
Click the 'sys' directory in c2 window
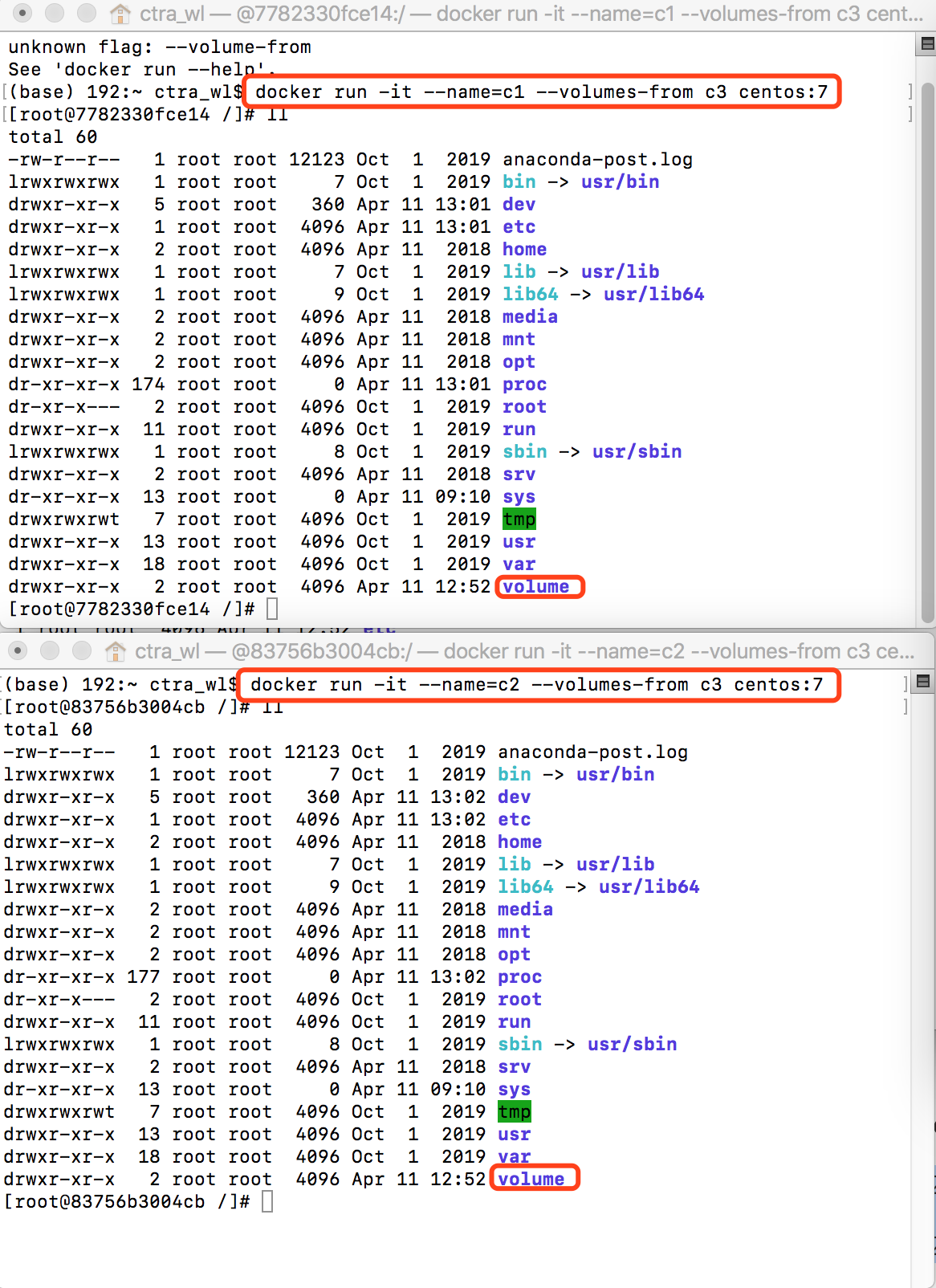click(x=515, y=1090)
